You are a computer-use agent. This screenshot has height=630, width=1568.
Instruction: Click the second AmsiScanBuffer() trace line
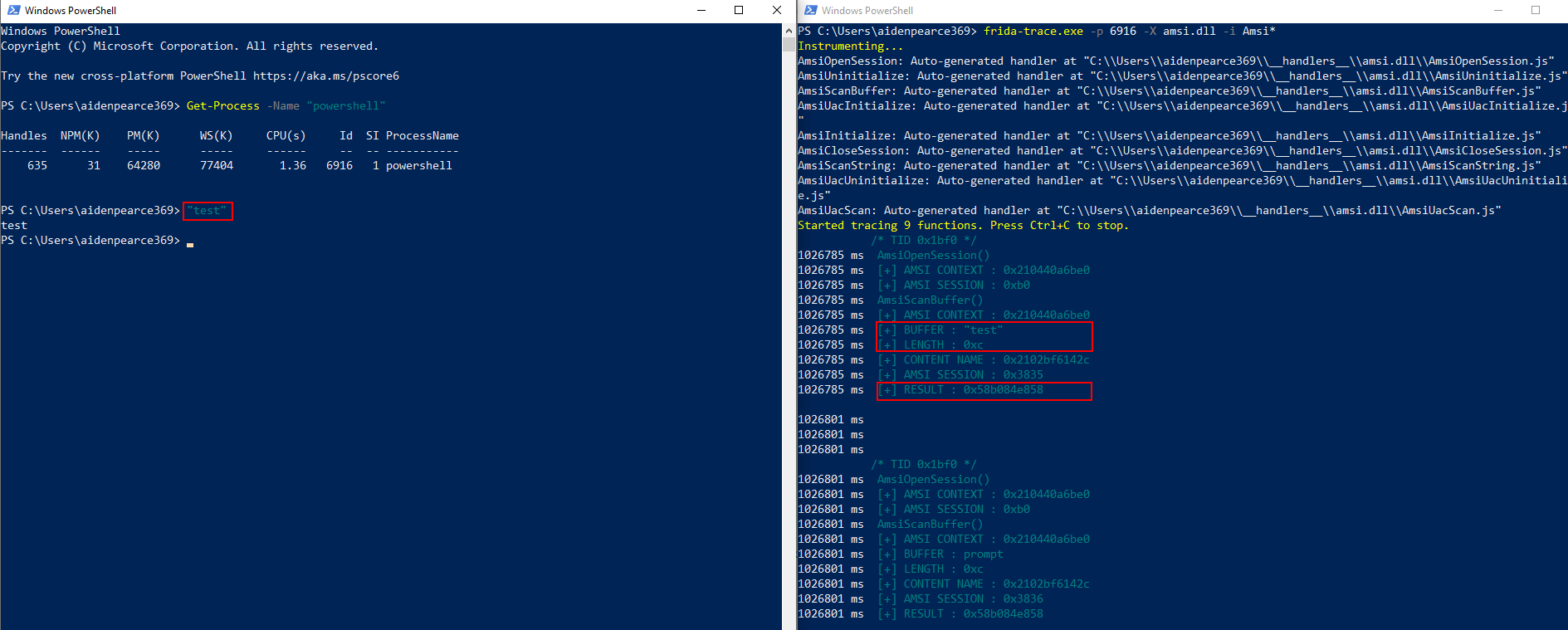[x=931, y=524]
